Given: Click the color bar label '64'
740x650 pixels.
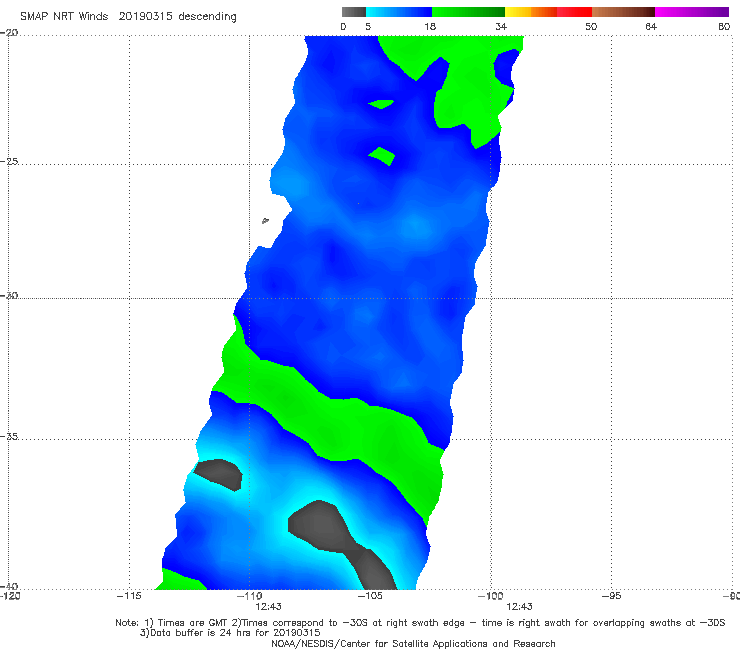Looking at the screenshot, I should click(651, 26).
